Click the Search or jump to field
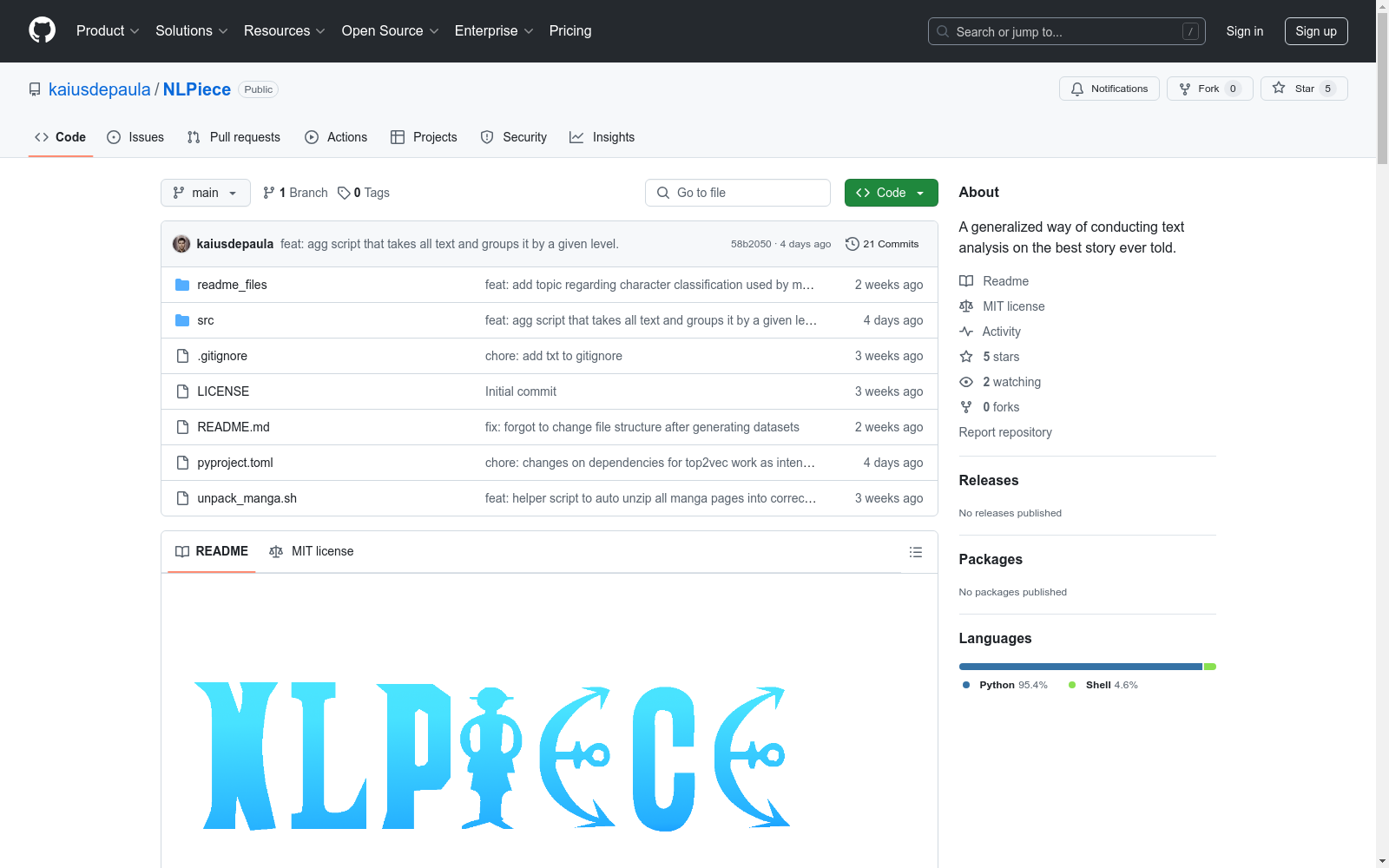 tap(1067, 31)
